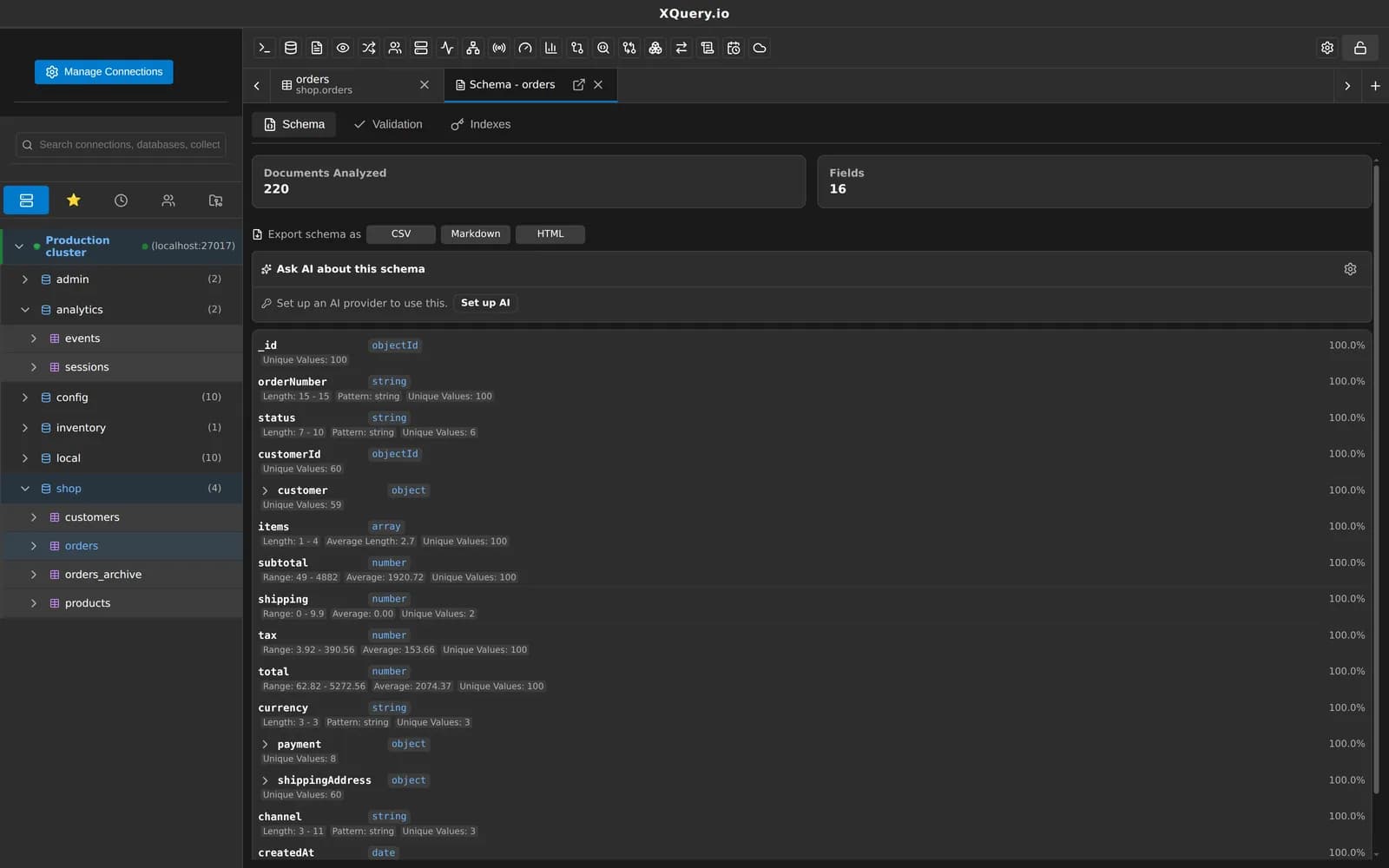
Task: Expand the inventory database
Action: coord(24,428)
